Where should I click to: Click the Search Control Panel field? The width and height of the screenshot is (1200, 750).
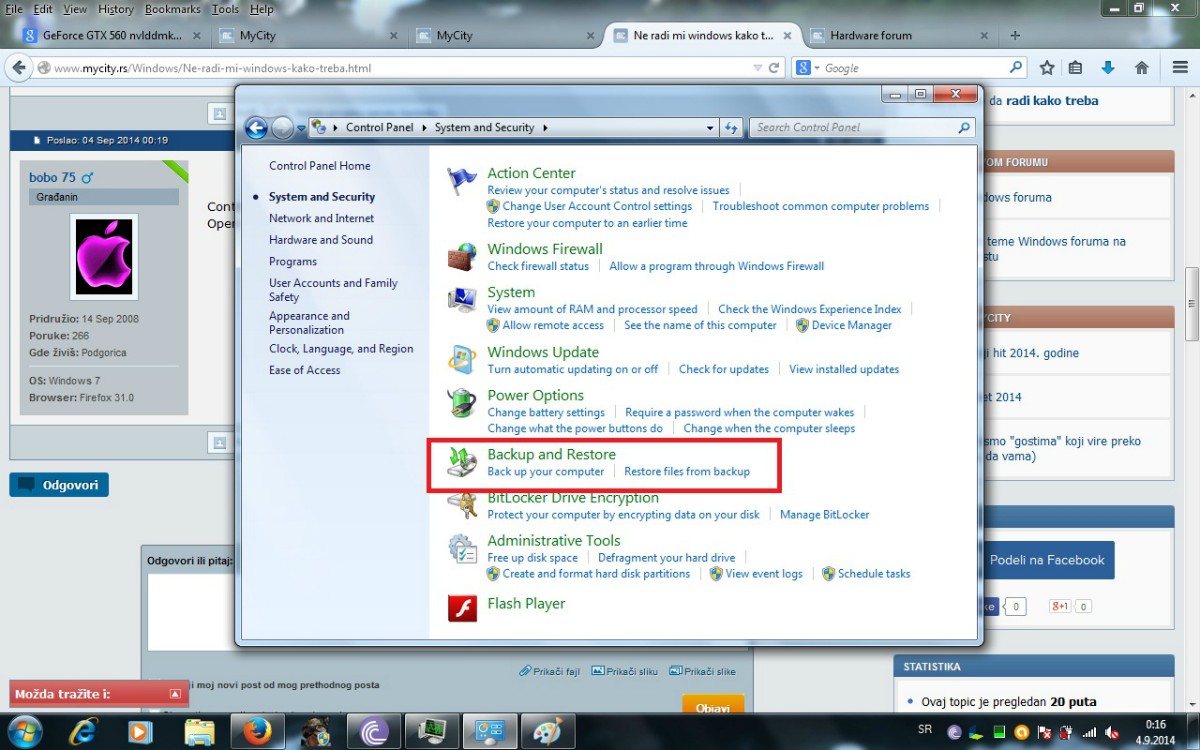pos(863,128)
